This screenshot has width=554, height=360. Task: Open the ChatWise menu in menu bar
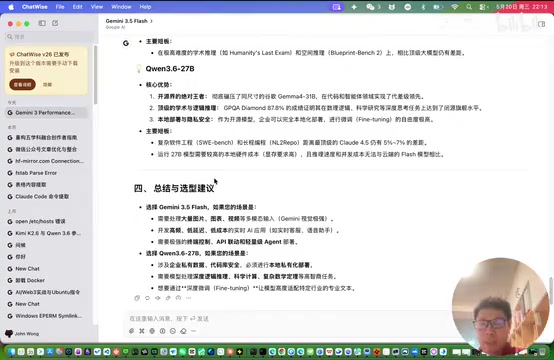tap(35, 7)
